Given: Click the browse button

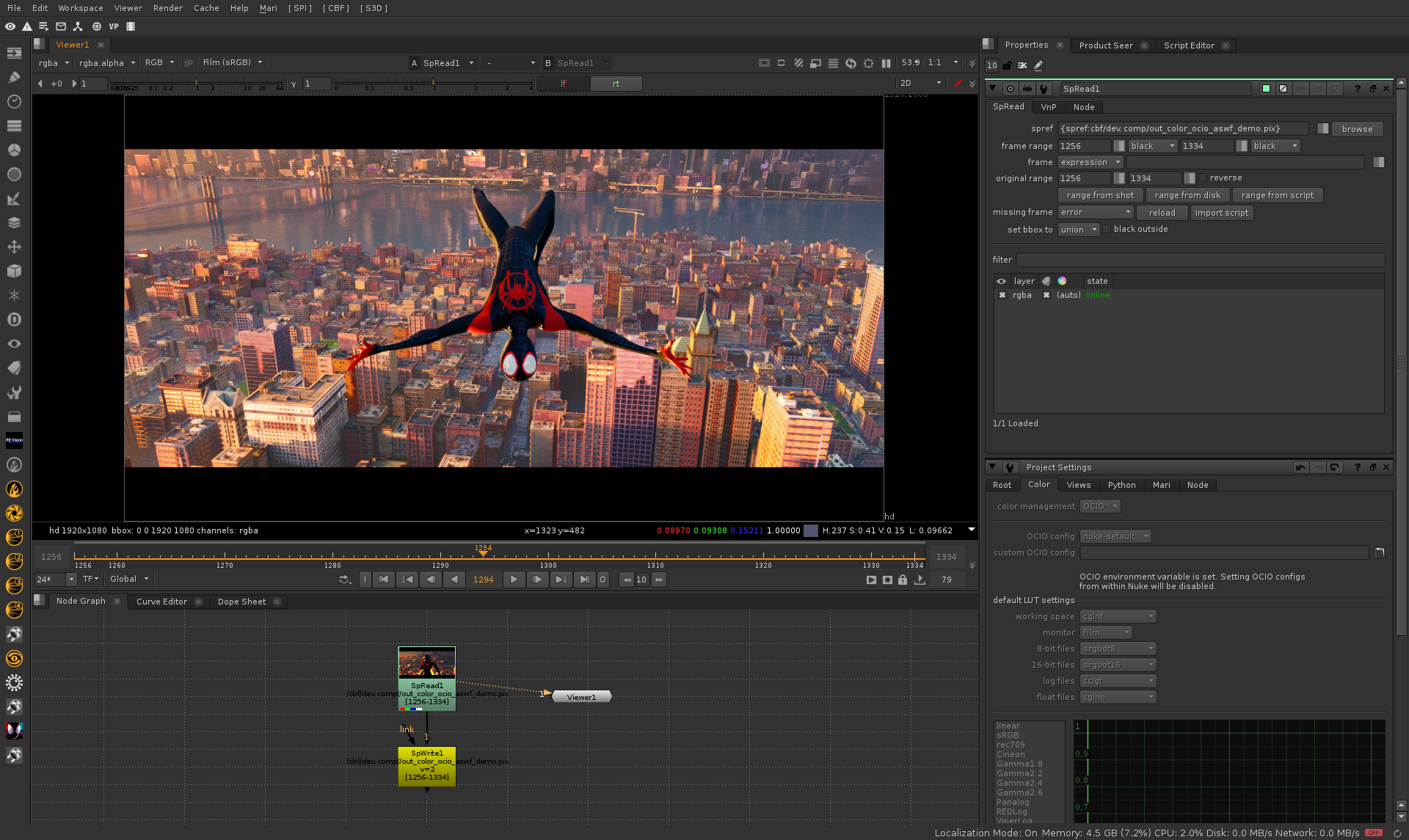Looking at the screenshot, I should pos(1357,129).
